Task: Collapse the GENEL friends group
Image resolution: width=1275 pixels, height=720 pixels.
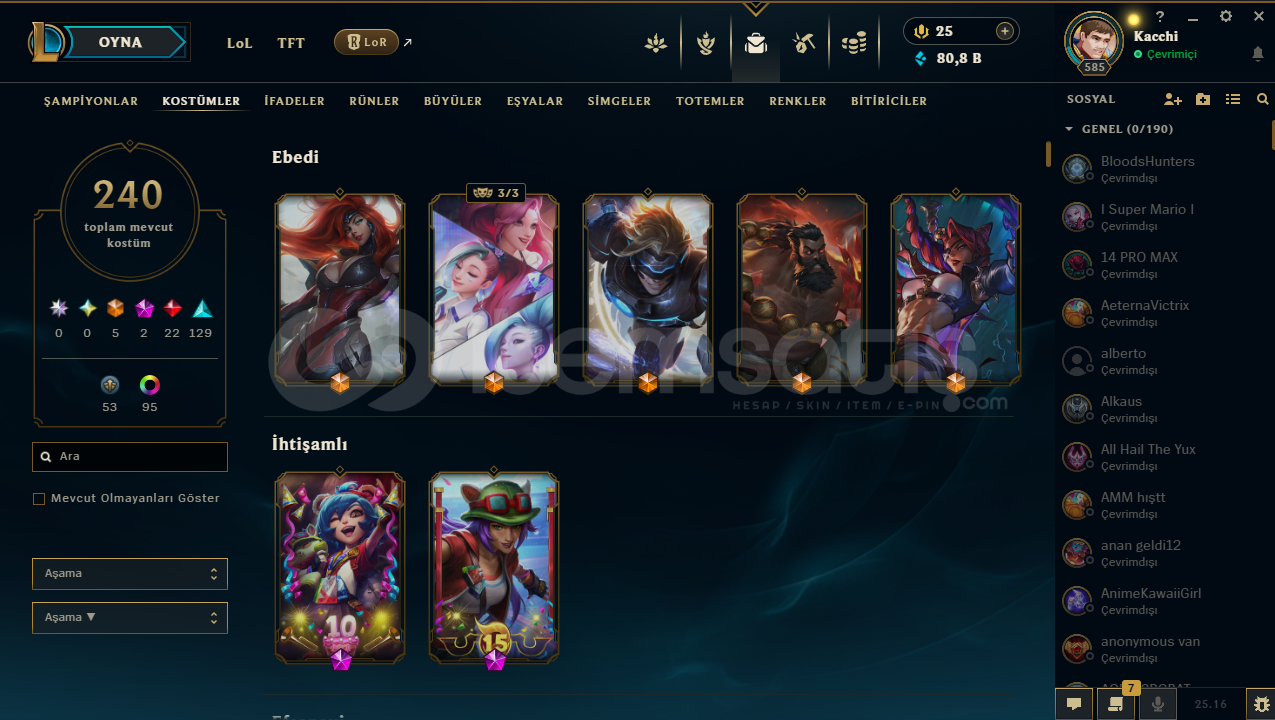Action: pos(1069,129)
